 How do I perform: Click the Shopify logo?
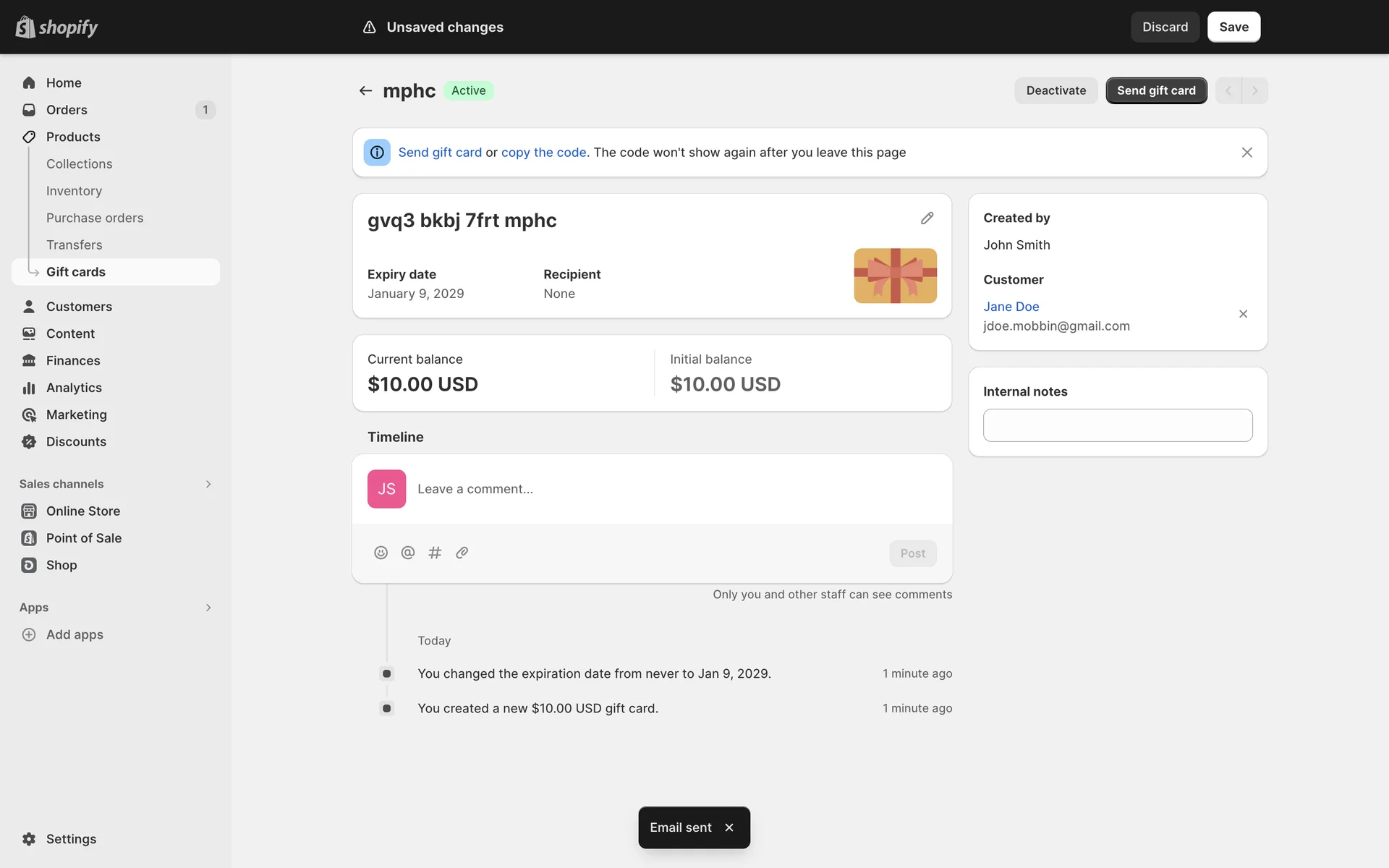tap(56, 27)
